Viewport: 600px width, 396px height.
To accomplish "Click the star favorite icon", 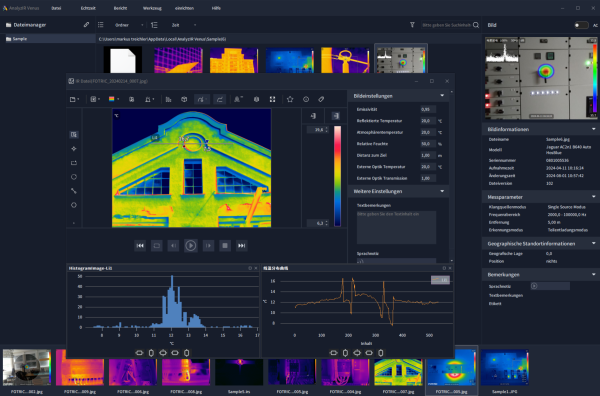I will pyautogui.click(x=290, y=99).
